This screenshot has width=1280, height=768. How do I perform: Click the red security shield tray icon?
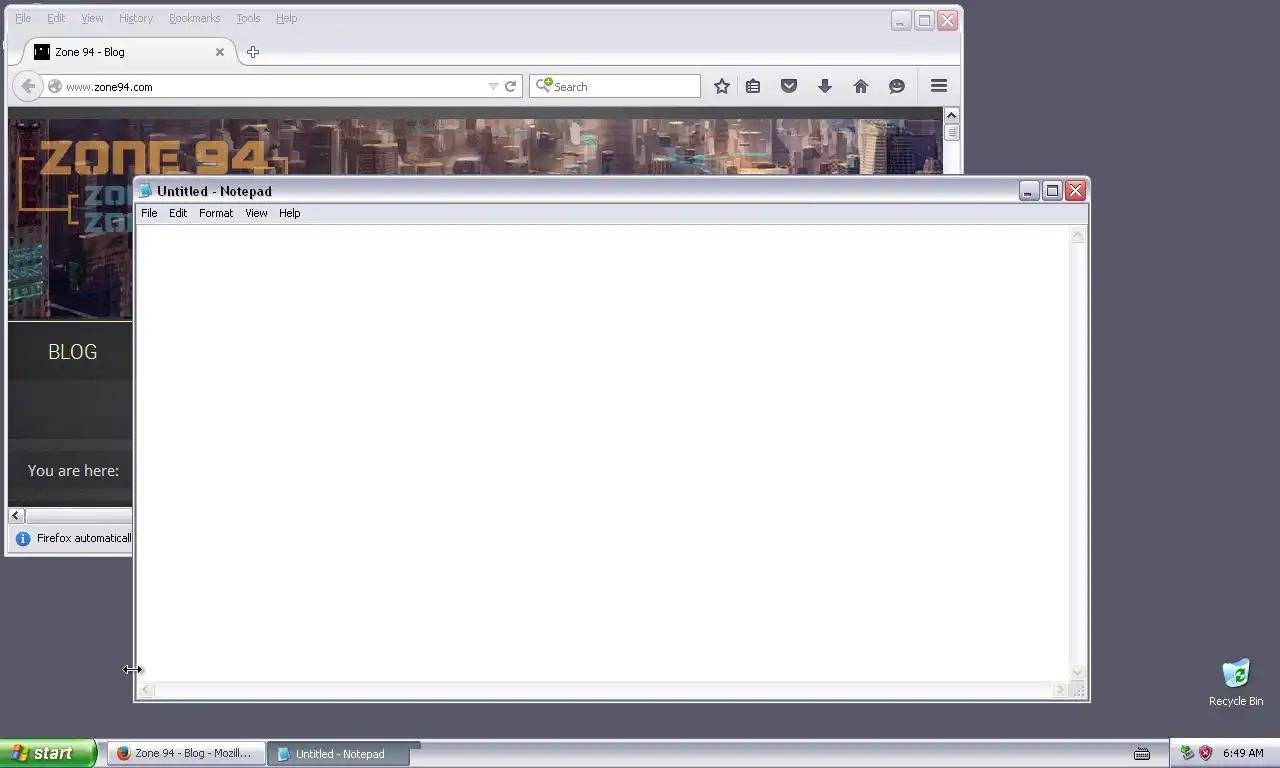[x=1206, y=753]
